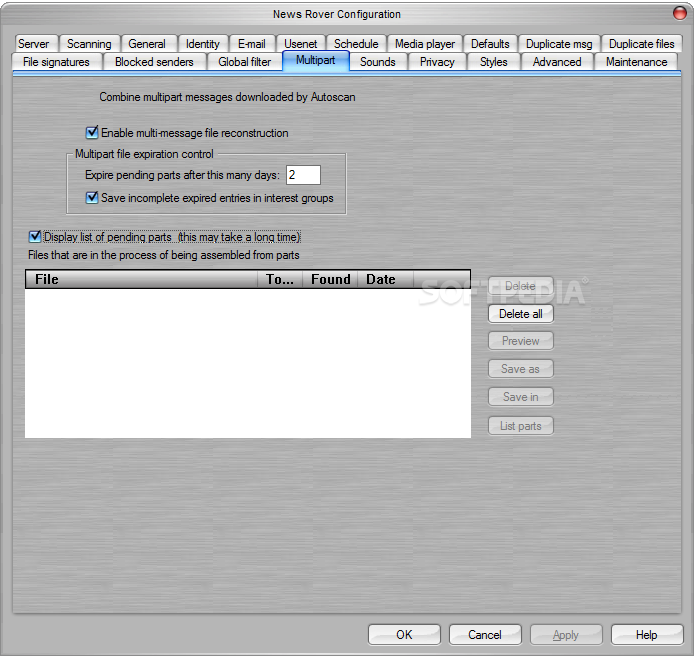Open the Defaults tab
694x656 pixels.
click(490, 44)
